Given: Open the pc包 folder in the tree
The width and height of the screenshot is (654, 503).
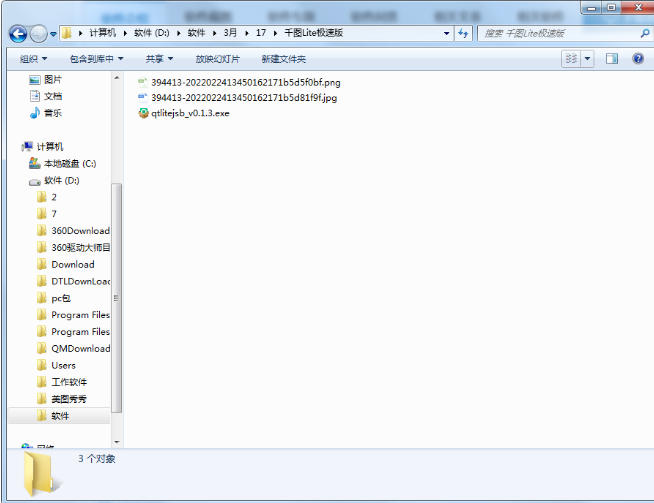Looking at the screenshot, I should click(61, 298).
